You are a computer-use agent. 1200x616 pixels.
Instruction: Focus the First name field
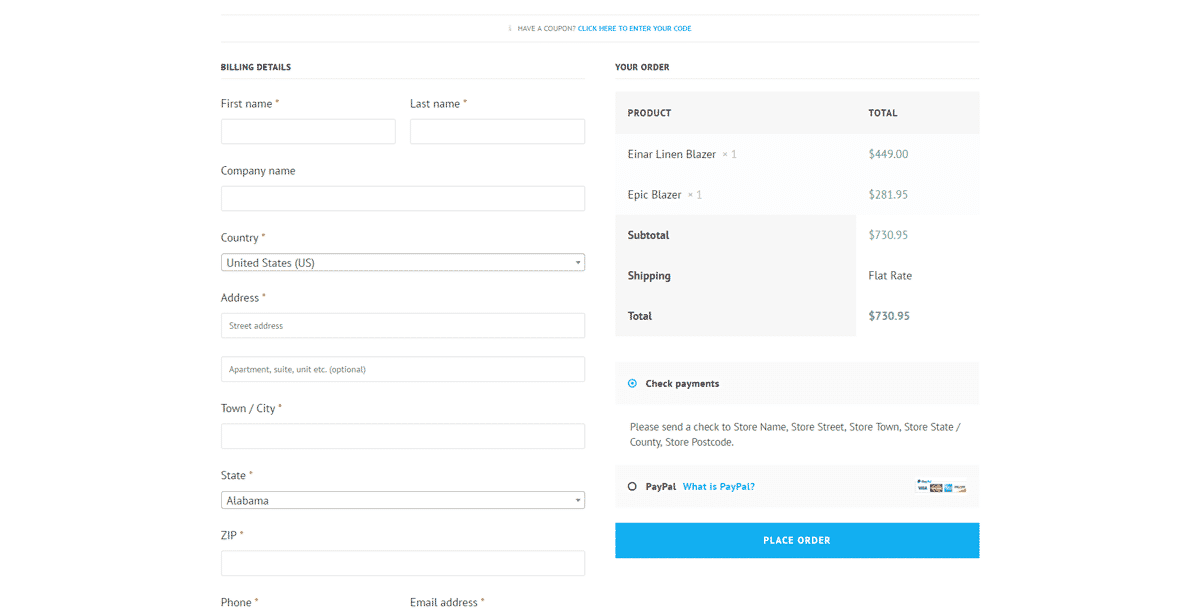(x=308, y=132)
